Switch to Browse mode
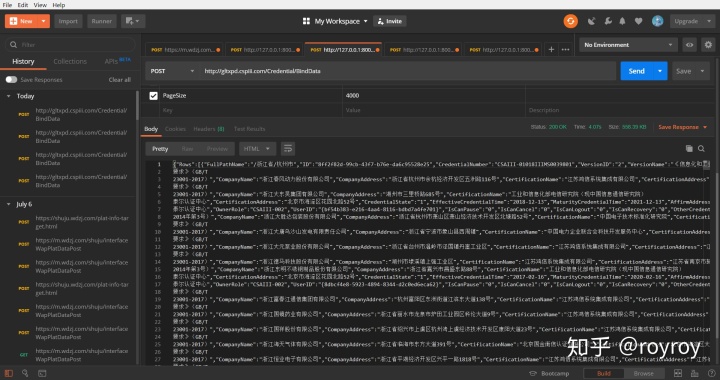This screenshot has width=720, height=380. click(x=643, y=374)
